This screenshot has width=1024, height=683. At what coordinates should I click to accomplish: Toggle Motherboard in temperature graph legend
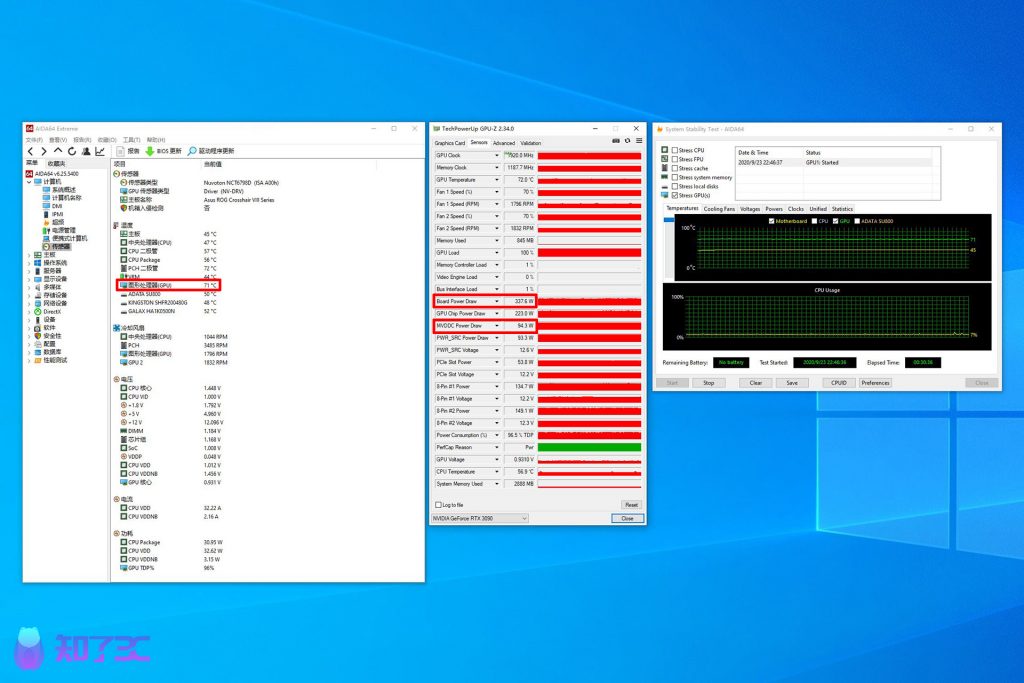772,221
